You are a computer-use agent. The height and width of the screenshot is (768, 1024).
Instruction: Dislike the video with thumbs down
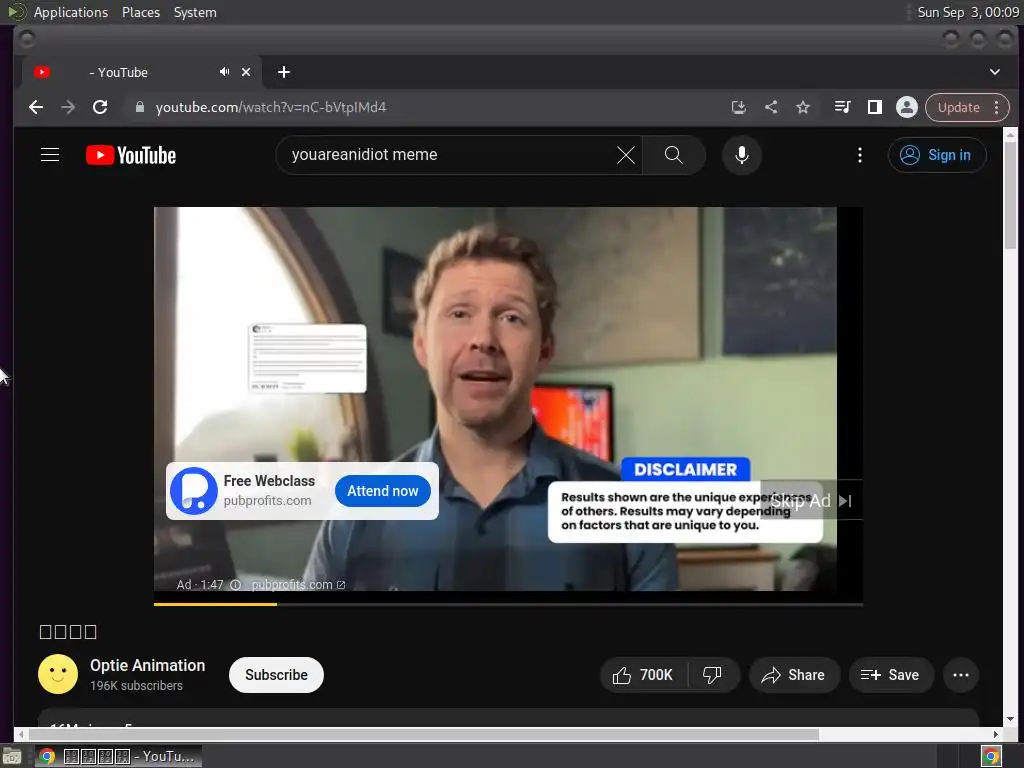[x=712, y=675]
